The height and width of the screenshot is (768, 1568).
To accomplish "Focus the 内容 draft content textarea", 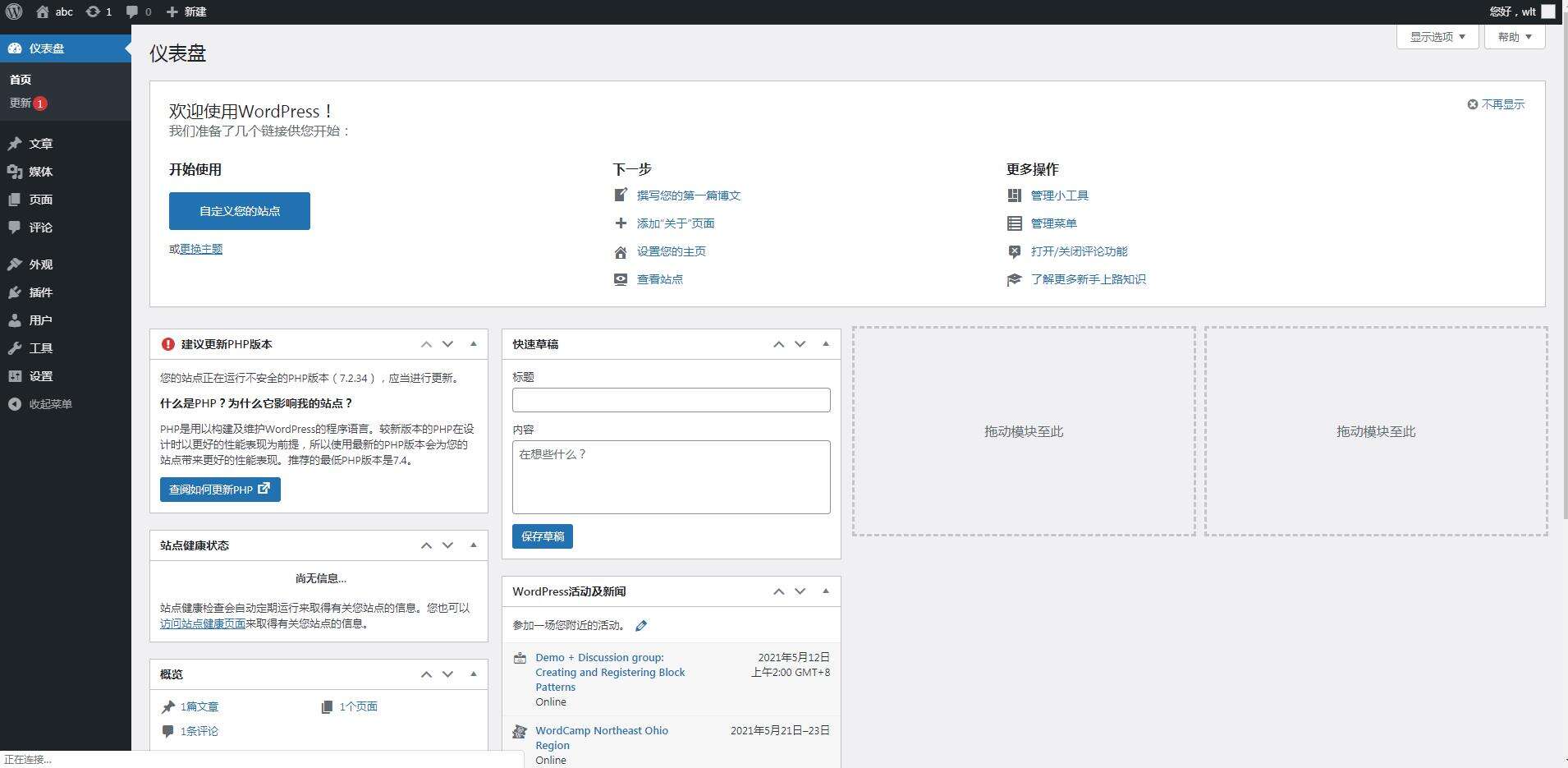I will 672,477.
